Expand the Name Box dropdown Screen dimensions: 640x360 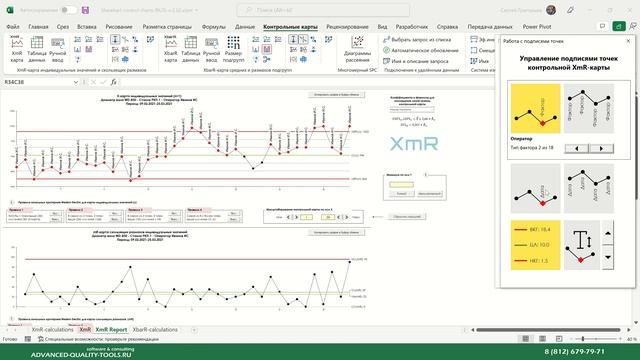click(76, 82)
